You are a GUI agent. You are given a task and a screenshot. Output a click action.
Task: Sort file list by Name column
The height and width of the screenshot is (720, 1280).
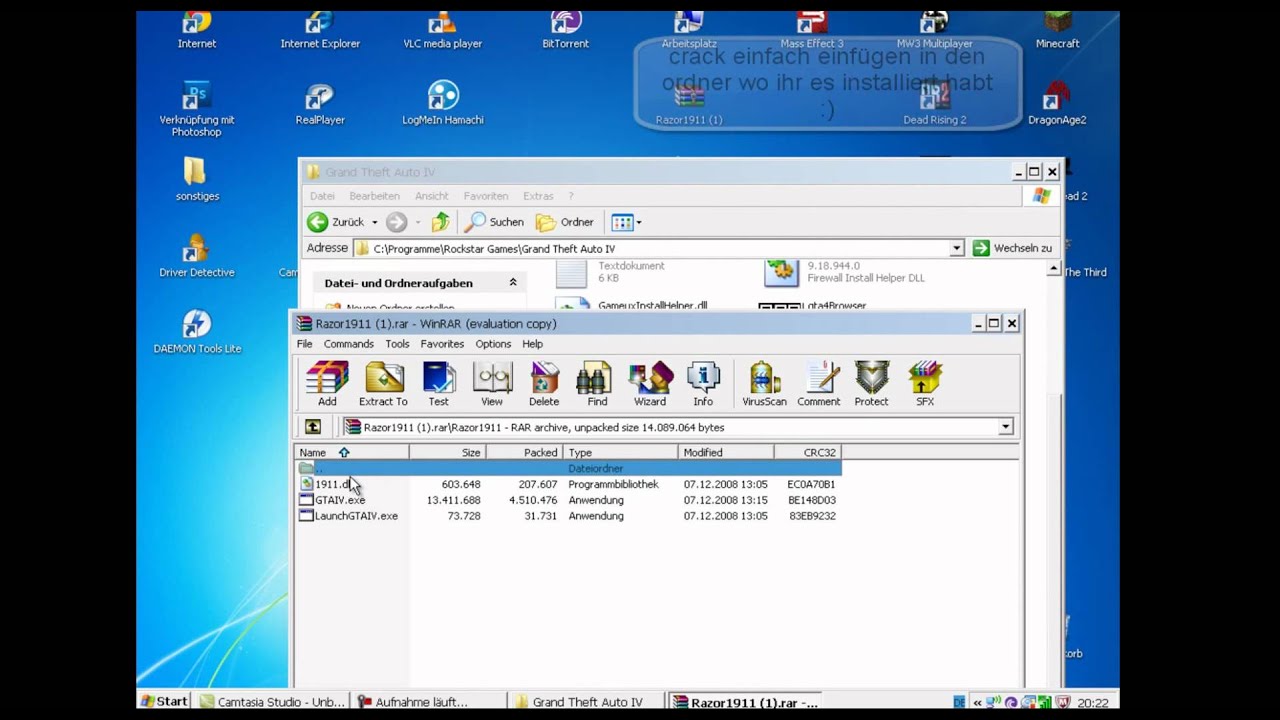point(352,452)
